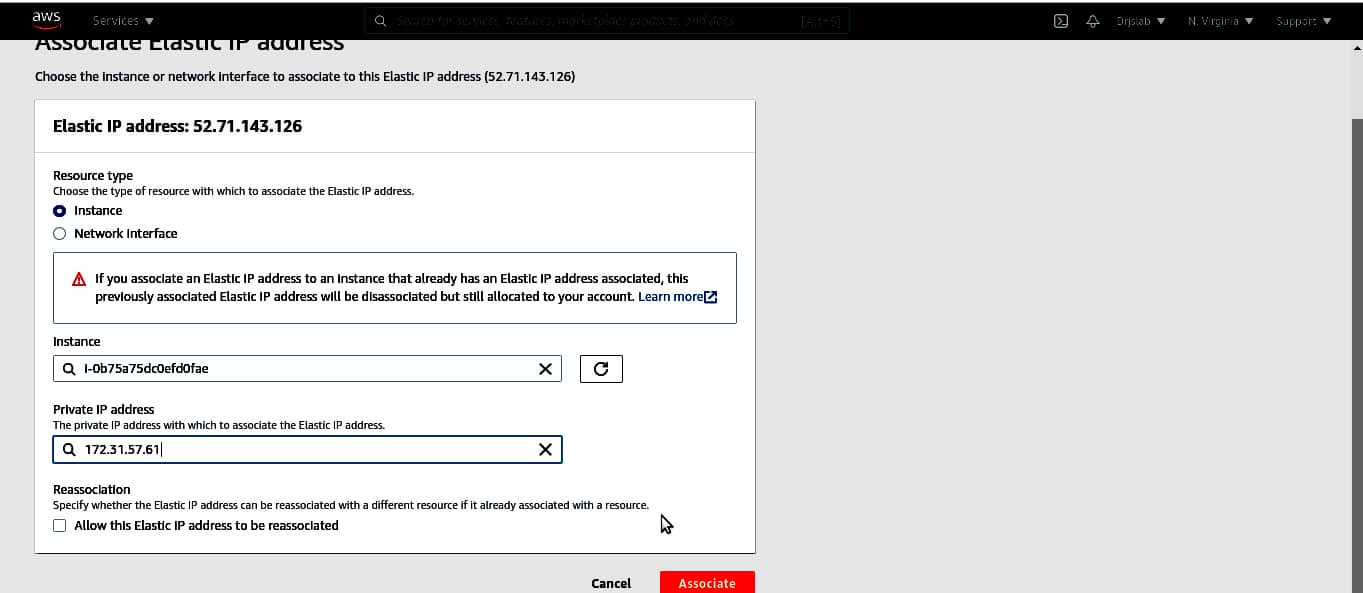
Task: Select the Instance resource type
Action: click(x=60, y=211)
